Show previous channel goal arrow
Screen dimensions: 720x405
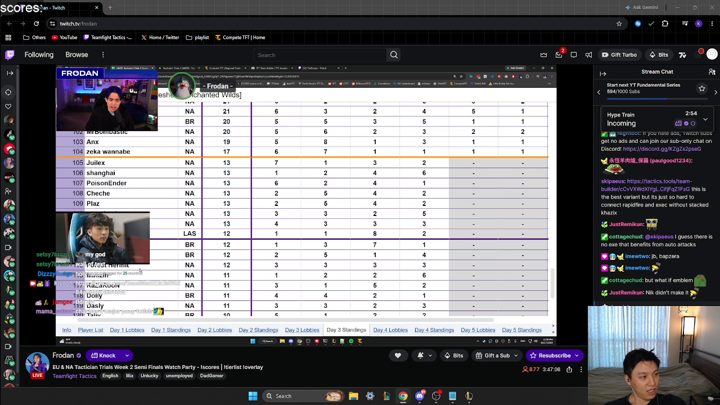tap(598, 92)
